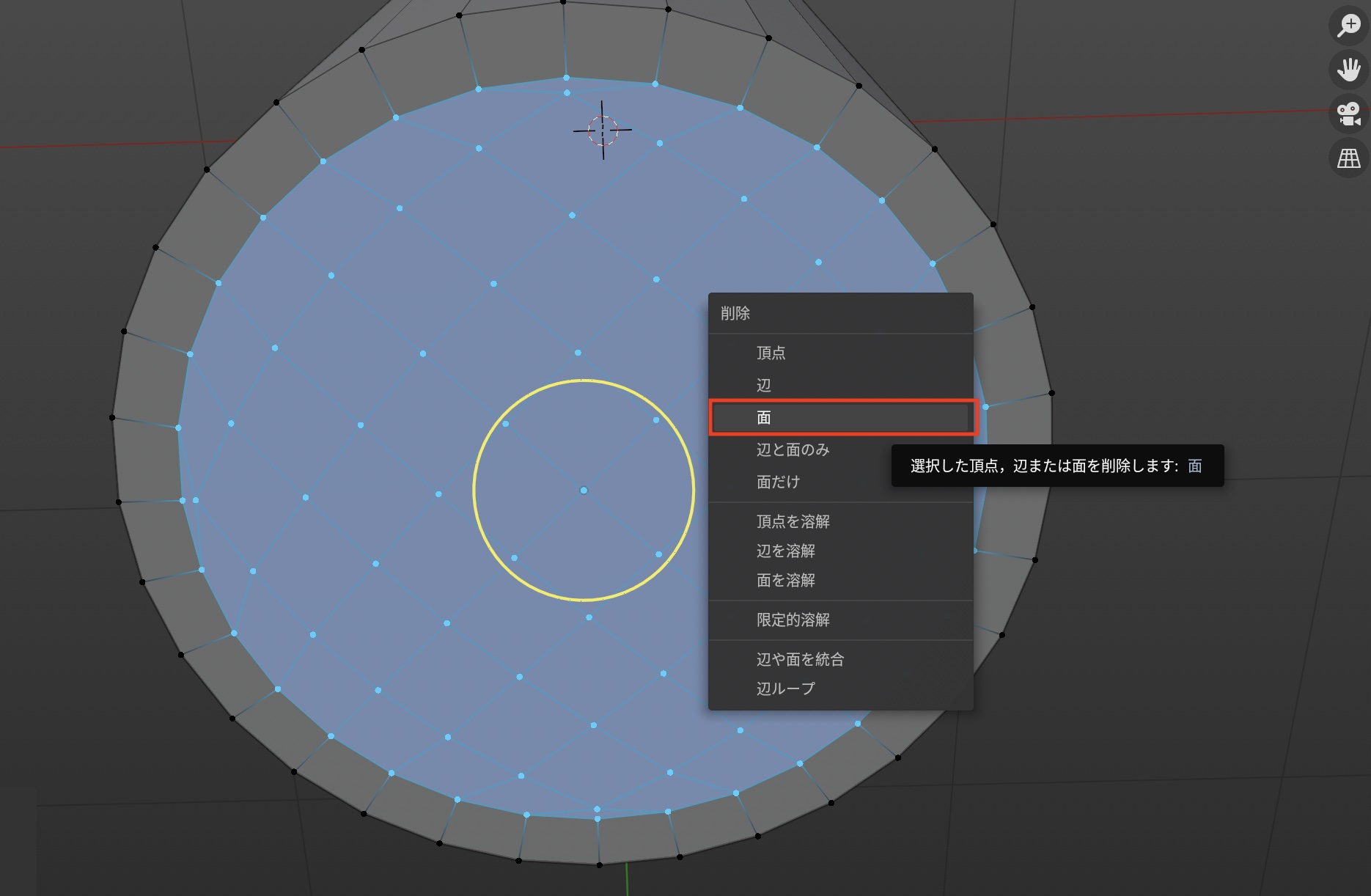This screenshot has height=896, width=1371.
Task: Open the 限定的溶解 option
Action: (793, 620)
